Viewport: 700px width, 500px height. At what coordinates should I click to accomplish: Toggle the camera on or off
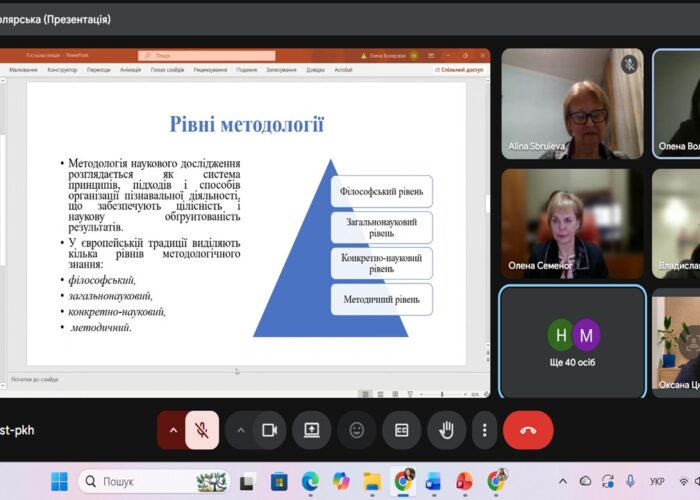point(268,430)
